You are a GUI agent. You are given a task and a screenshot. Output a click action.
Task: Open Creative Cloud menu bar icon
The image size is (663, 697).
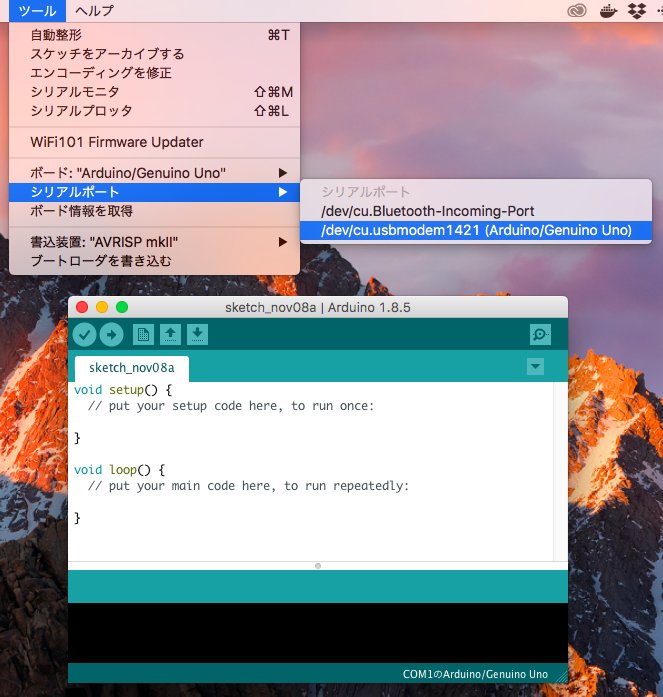point(576,11)
